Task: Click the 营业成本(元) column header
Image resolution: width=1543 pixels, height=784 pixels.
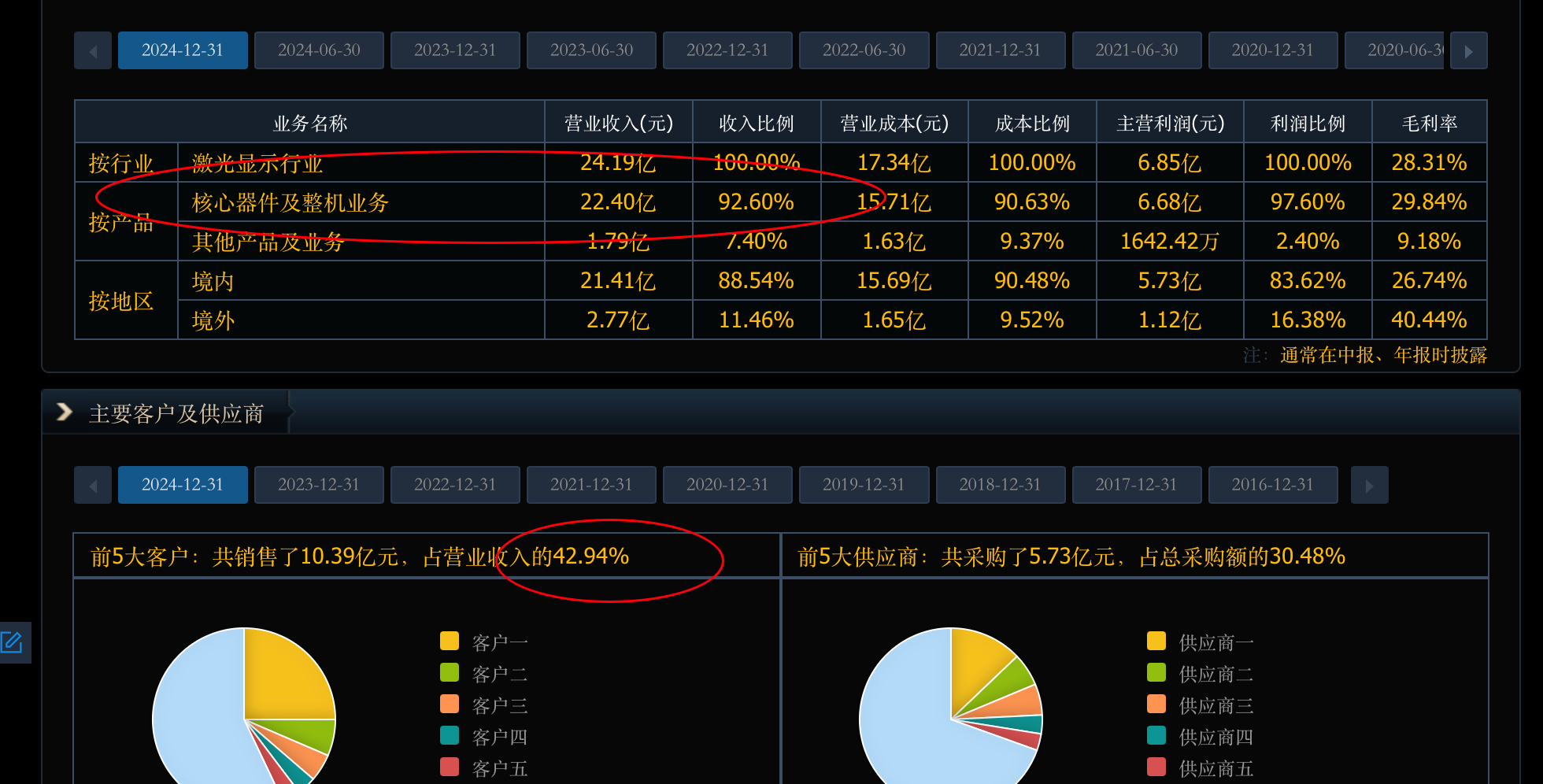Action: click(894, 124)
